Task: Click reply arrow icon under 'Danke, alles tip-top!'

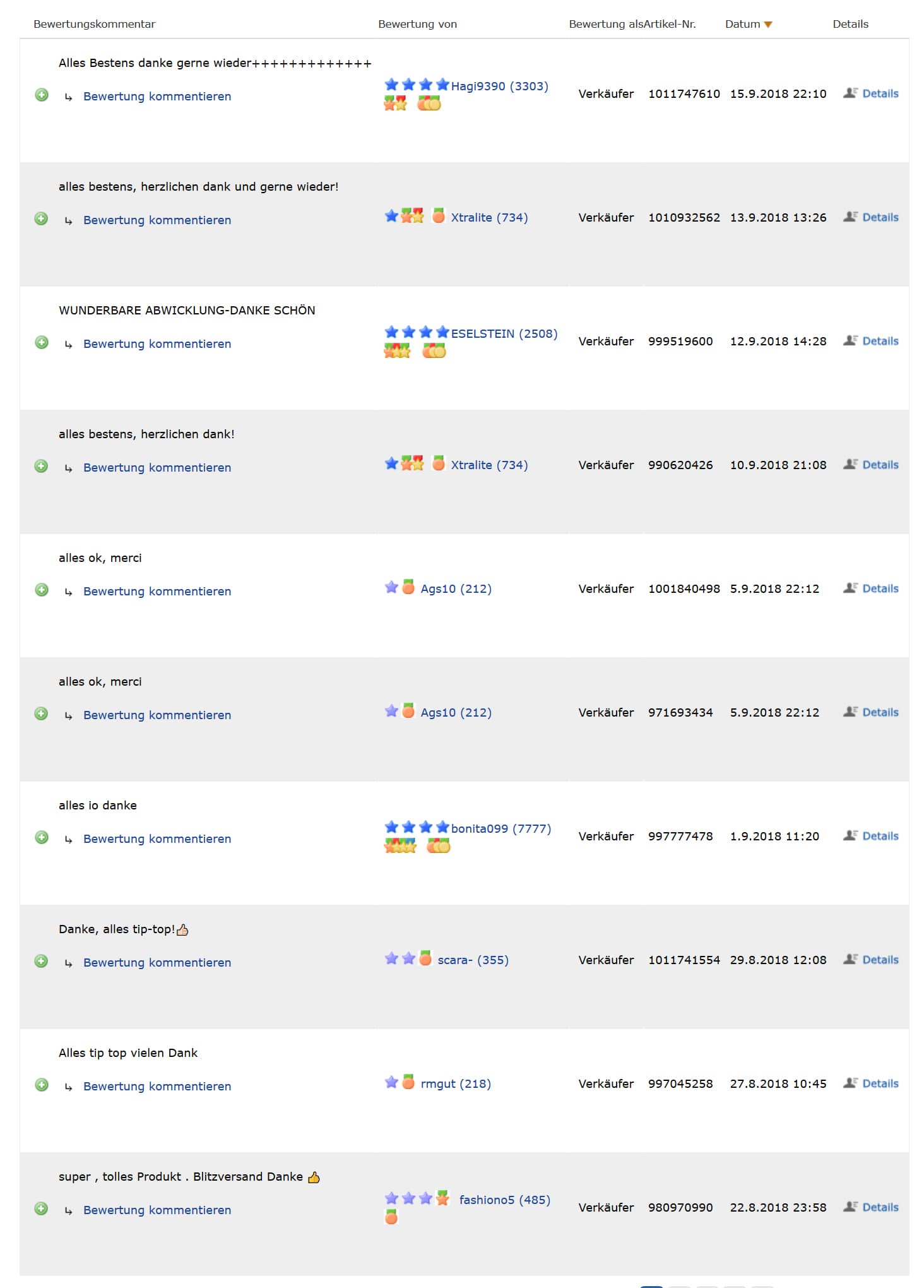Action: pyautogui.click(x=68, y=963)
